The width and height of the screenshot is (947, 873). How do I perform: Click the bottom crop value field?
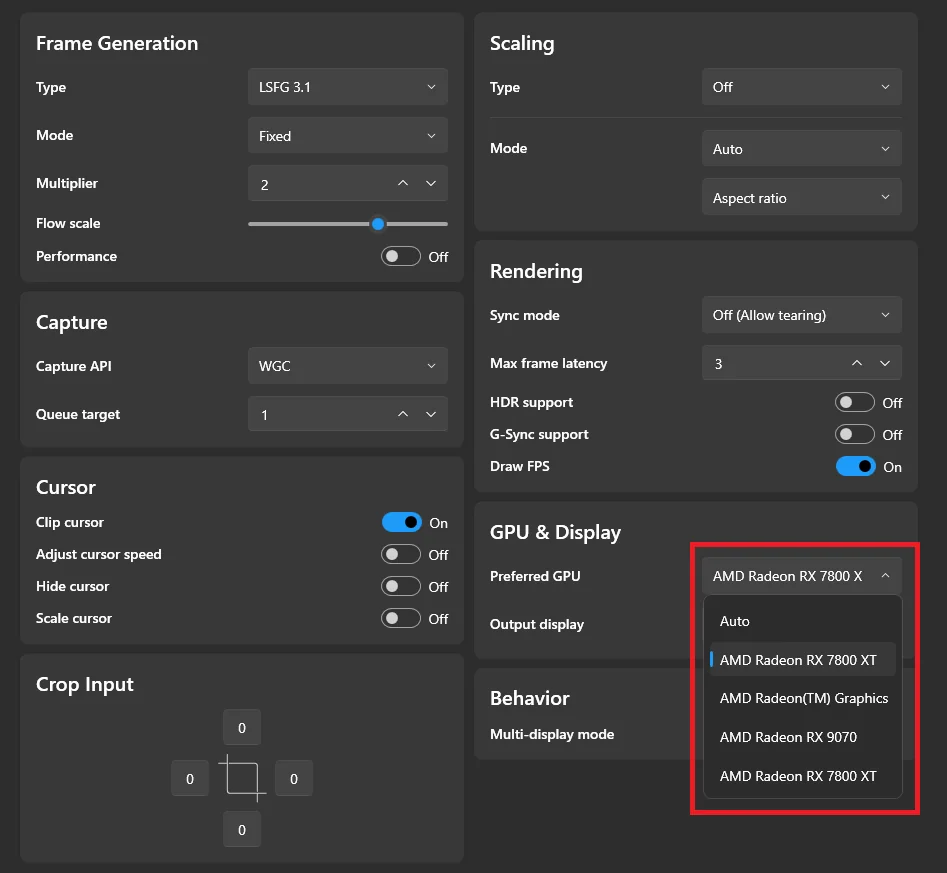coord(242,830)
